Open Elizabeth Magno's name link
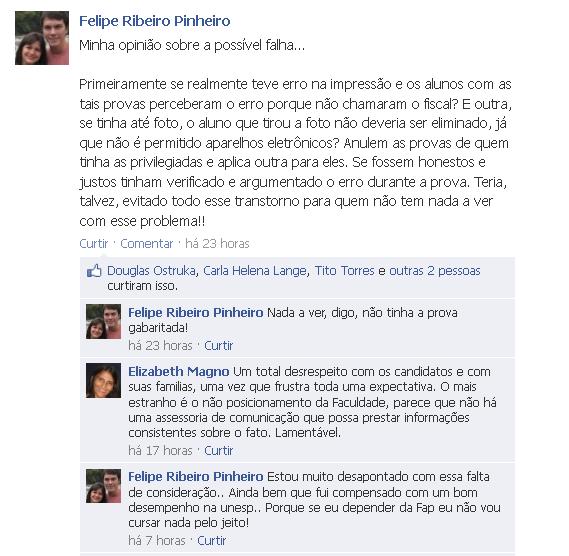Screen dimensions: 569x556 point(179,371)
